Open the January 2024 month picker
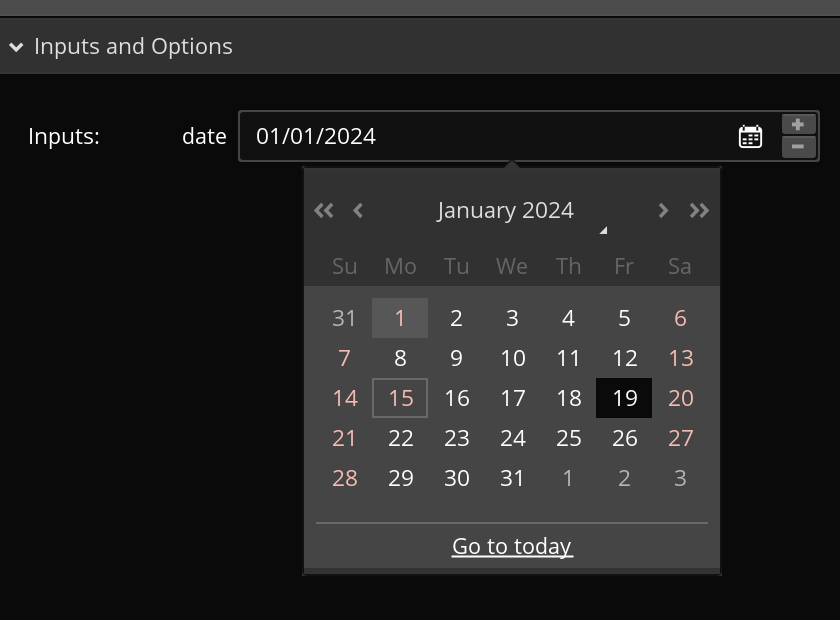Image resolution: width=840 pixels, height=620 pixels. coord(506,211)
